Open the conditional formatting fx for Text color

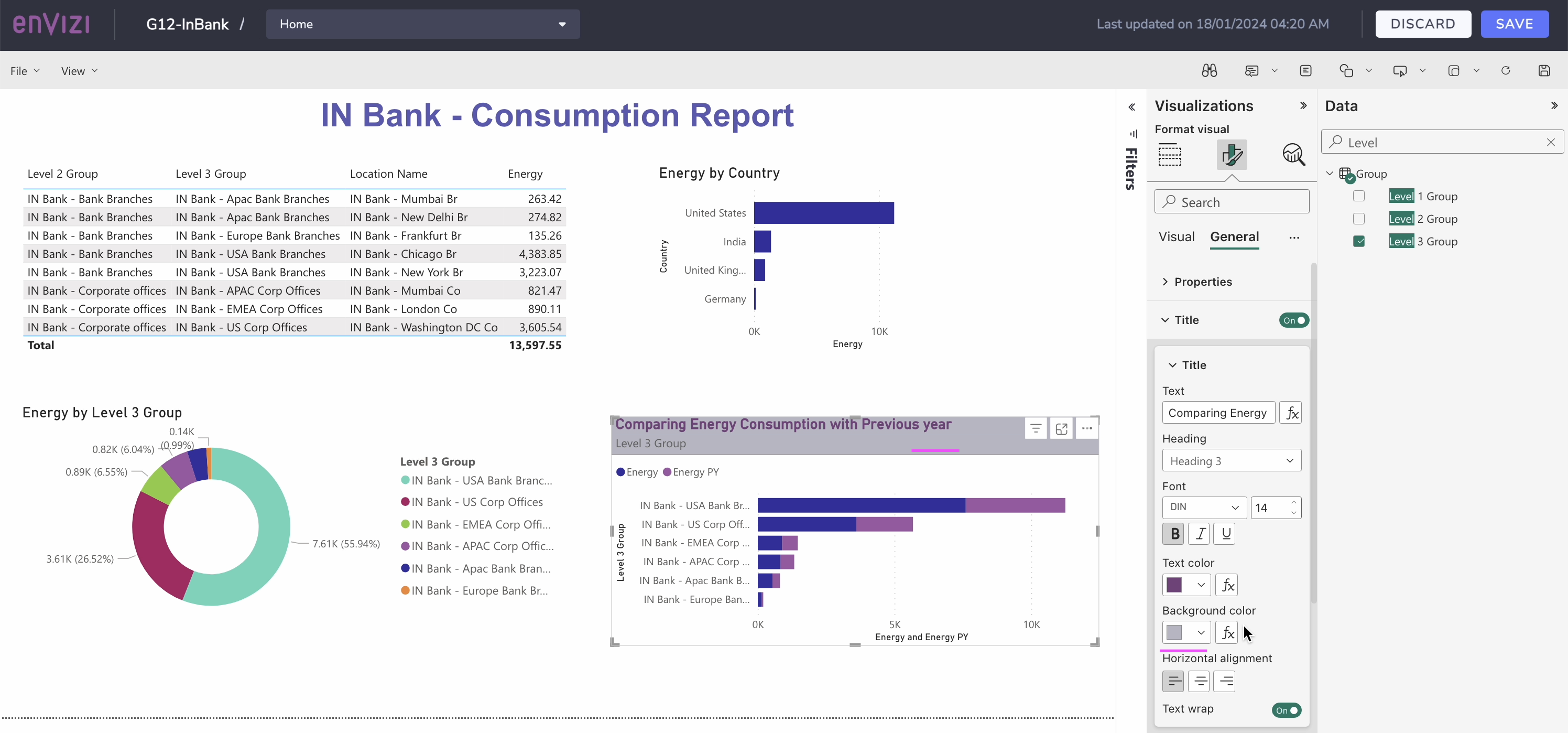[1226, 585]
